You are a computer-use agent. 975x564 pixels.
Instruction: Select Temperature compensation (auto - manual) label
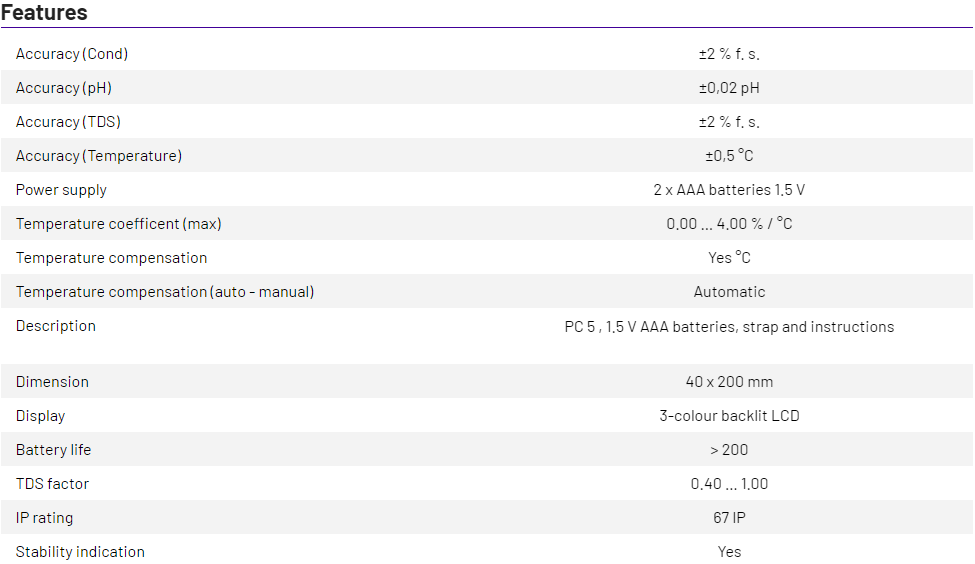(165, 292)
